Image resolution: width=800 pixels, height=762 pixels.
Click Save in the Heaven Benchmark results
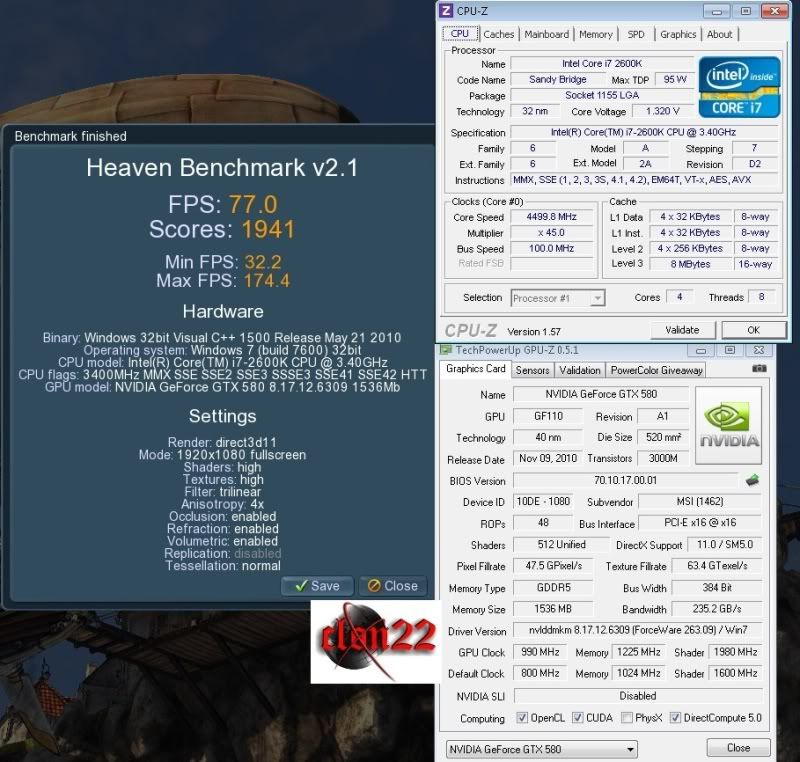click(317, 586)
